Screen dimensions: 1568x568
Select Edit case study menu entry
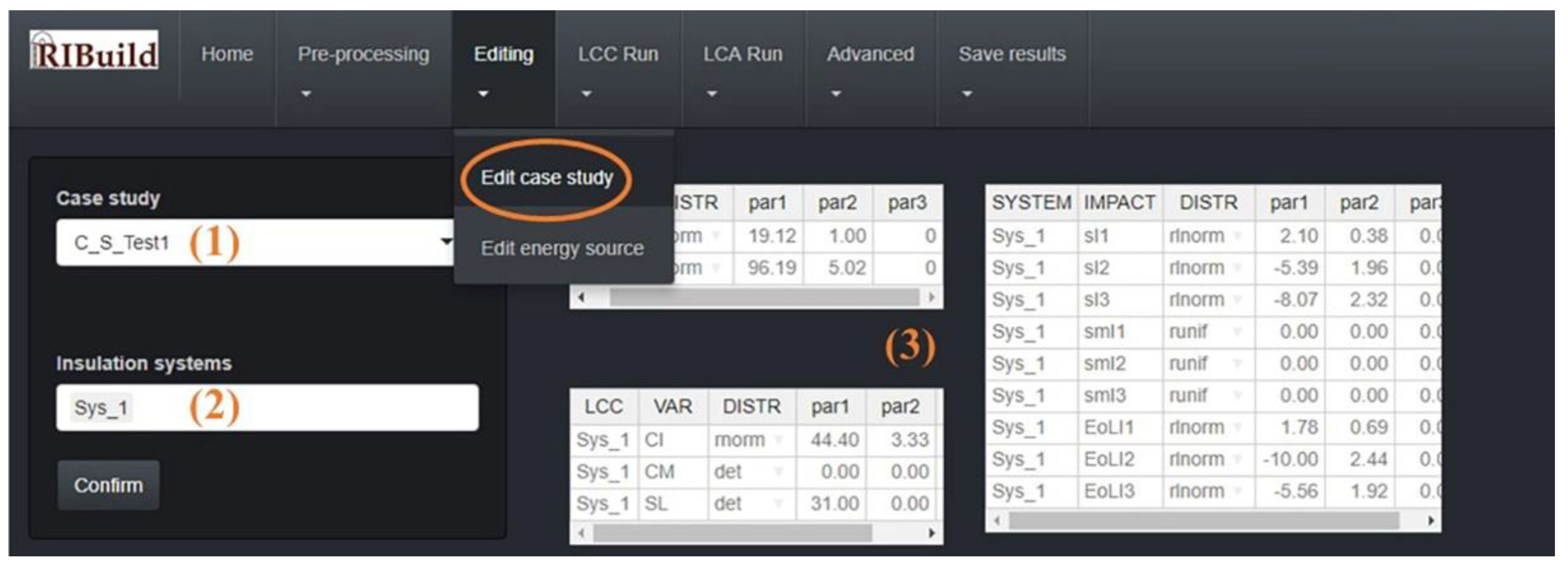coord(546,178)
